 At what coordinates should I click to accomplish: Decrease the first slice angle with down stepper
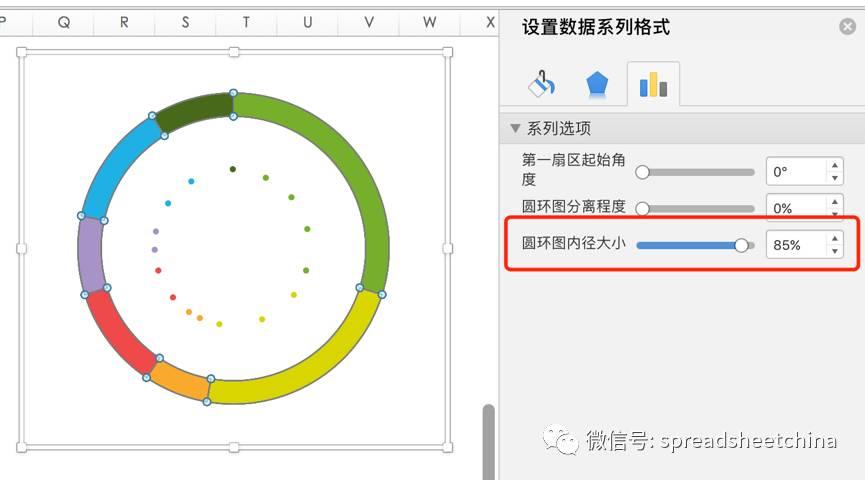click(x=835, y=178)
